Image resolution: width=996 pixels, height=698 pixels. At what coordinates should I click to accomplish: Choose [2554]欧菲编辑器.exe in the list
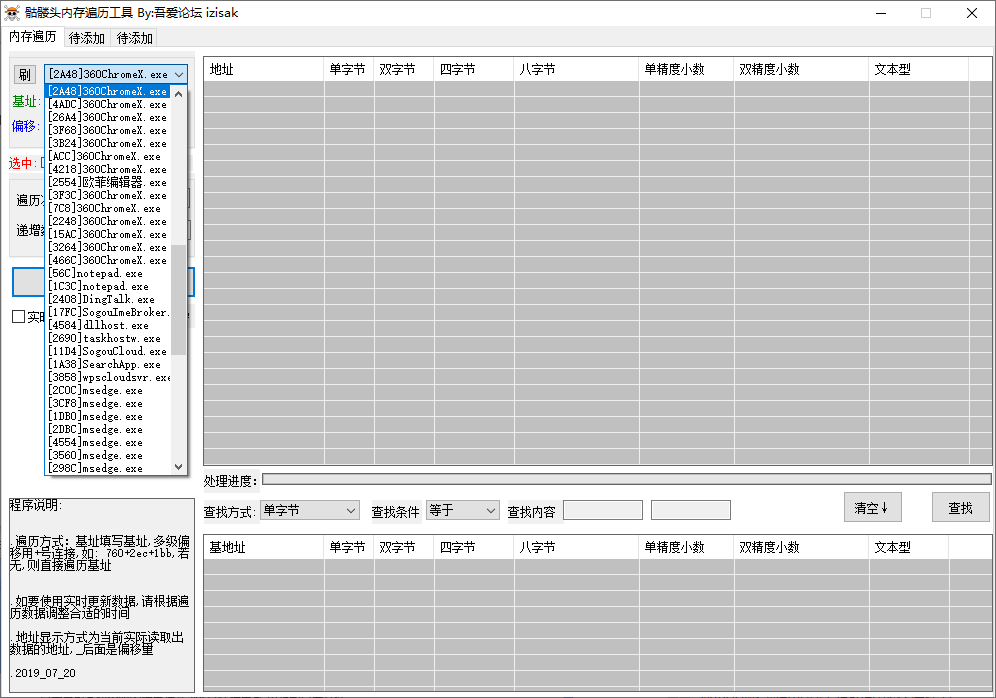pos(108,182)
